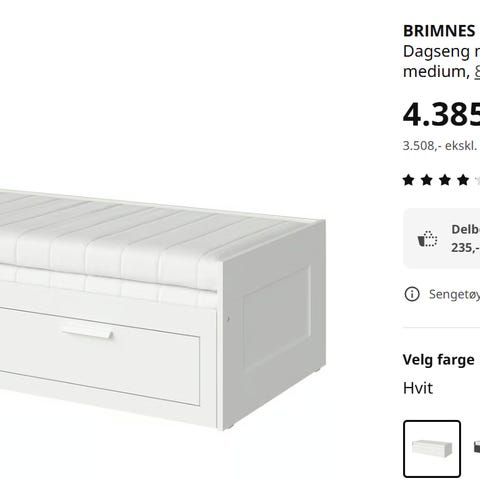Click the first rating star
The image size is (480, 480).
pos(409,180)
